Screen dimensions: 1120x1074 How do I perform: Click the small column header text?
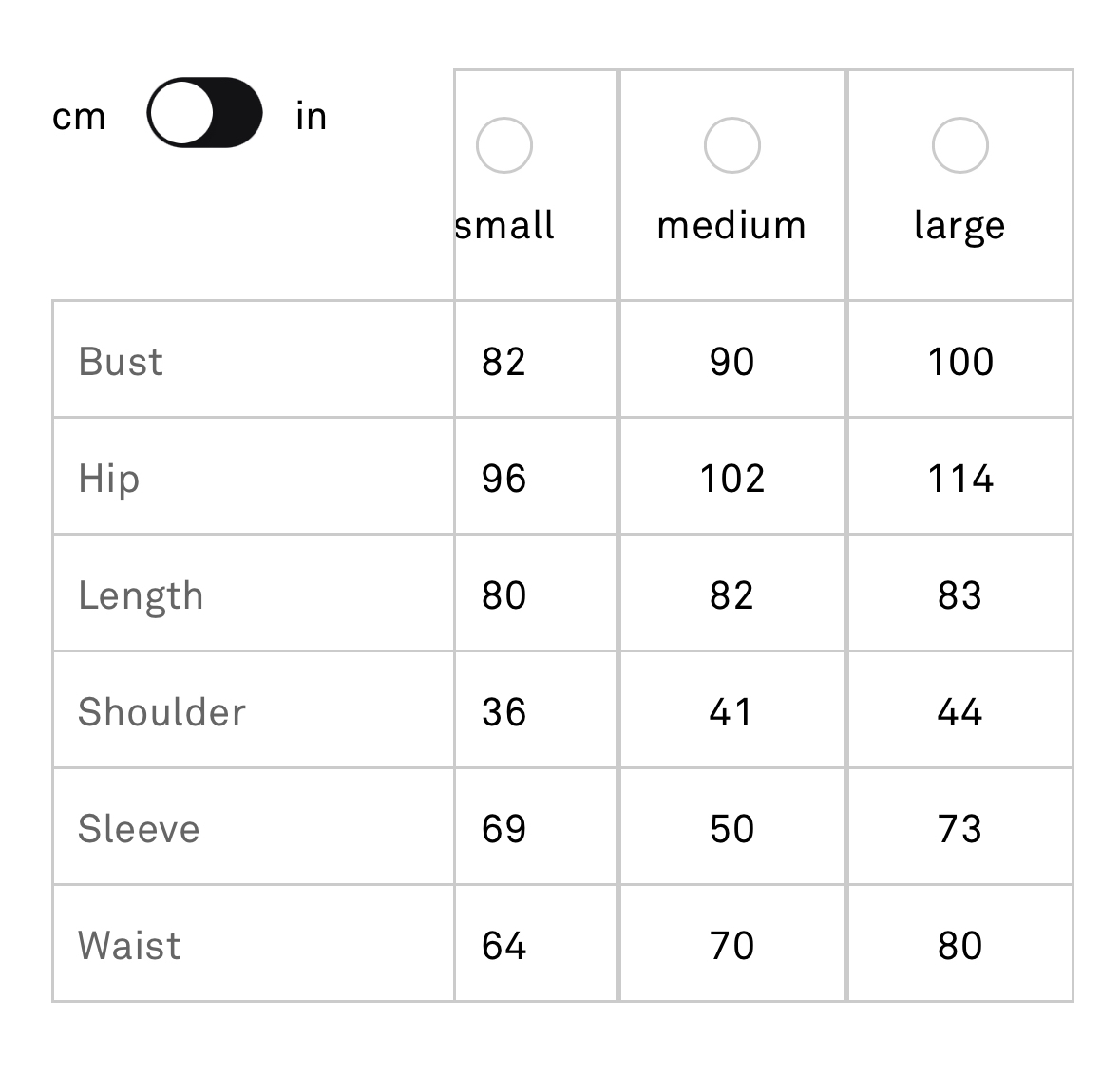click(x=504, y=225)
